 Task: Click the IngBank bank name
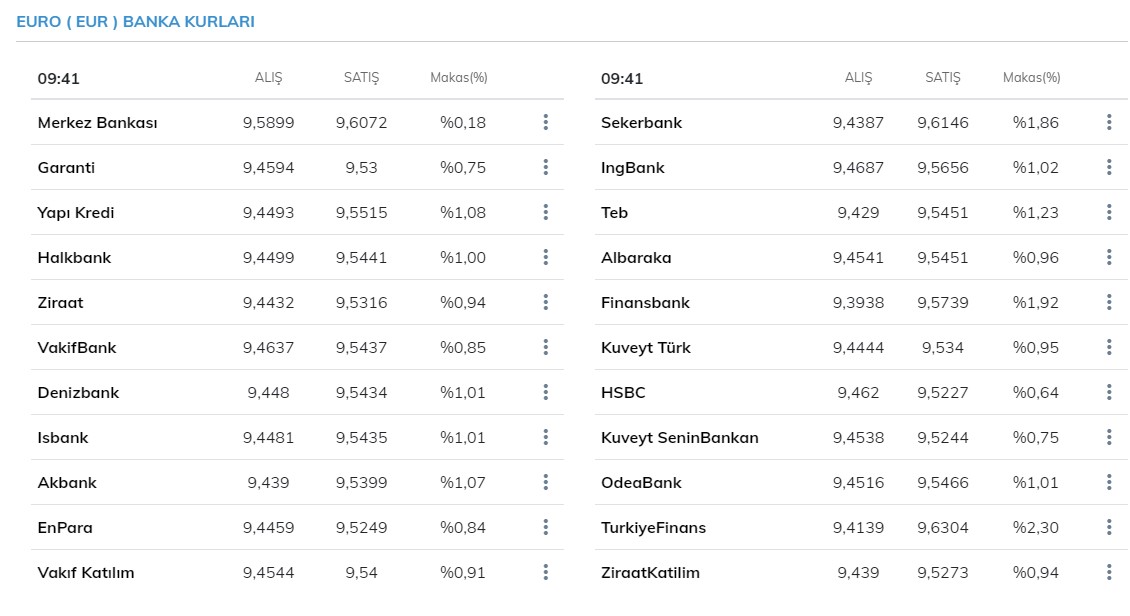(632, 167)
